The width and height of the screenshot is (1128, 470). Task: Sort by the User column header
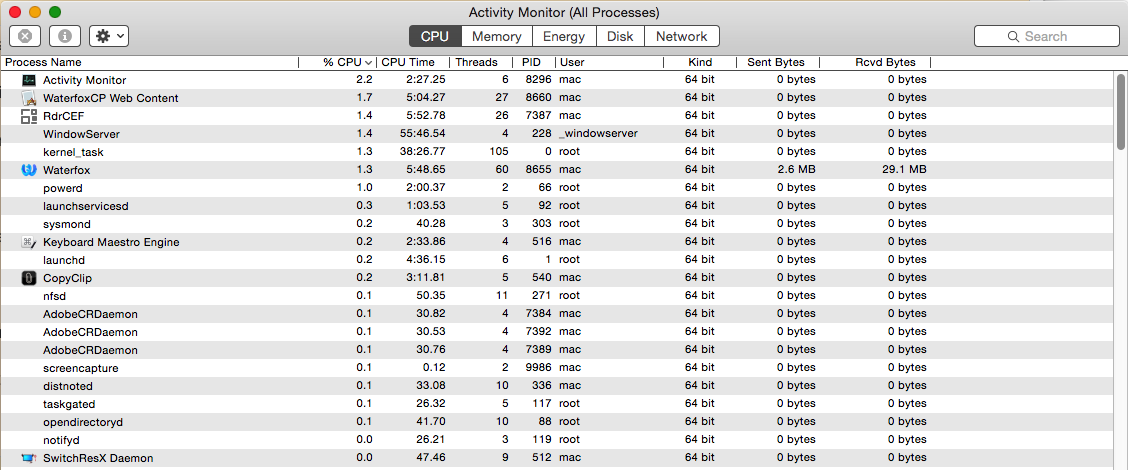(x=610, y=63)
